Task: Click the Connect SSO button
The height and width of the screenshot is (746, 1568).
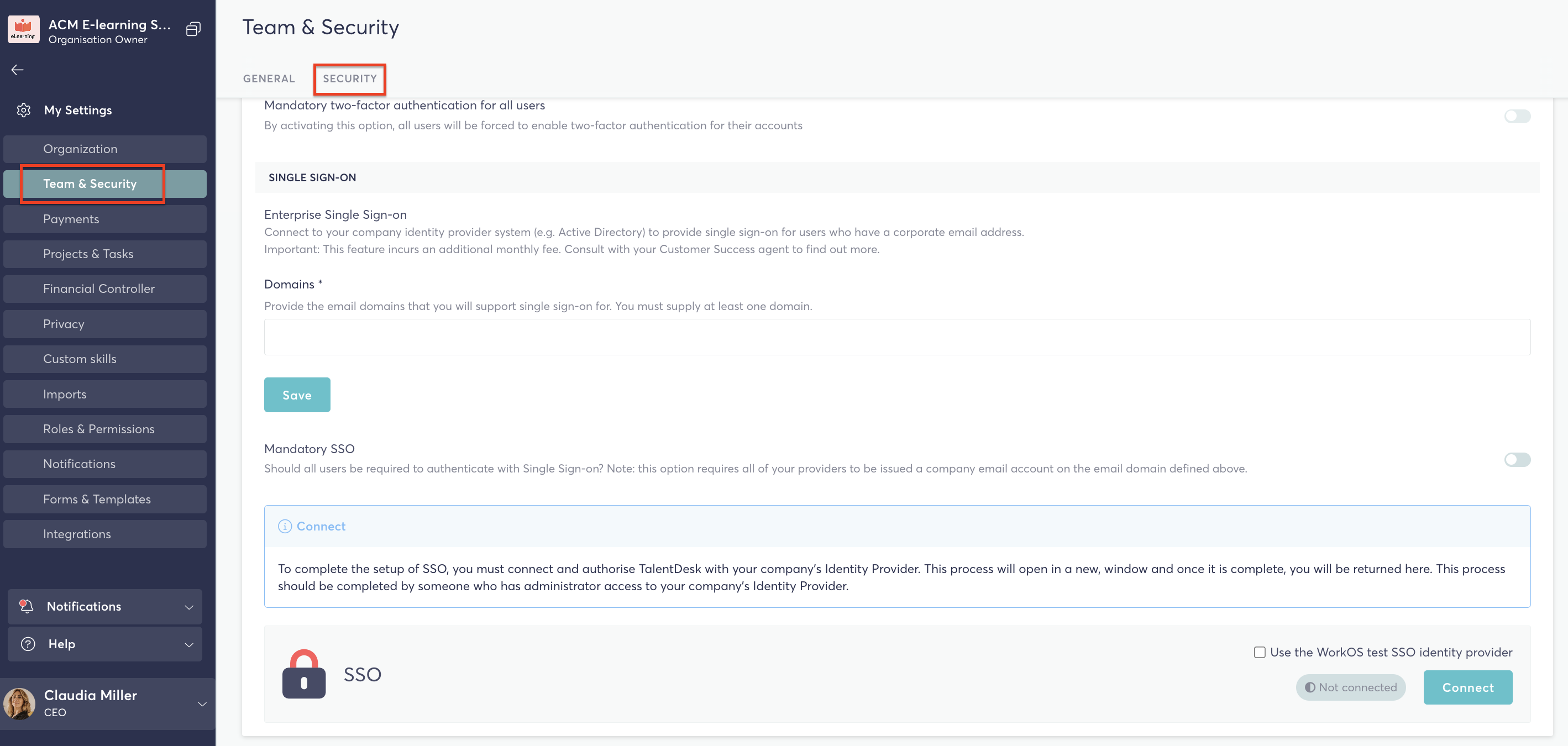Action: click(x=1467, y=687)
